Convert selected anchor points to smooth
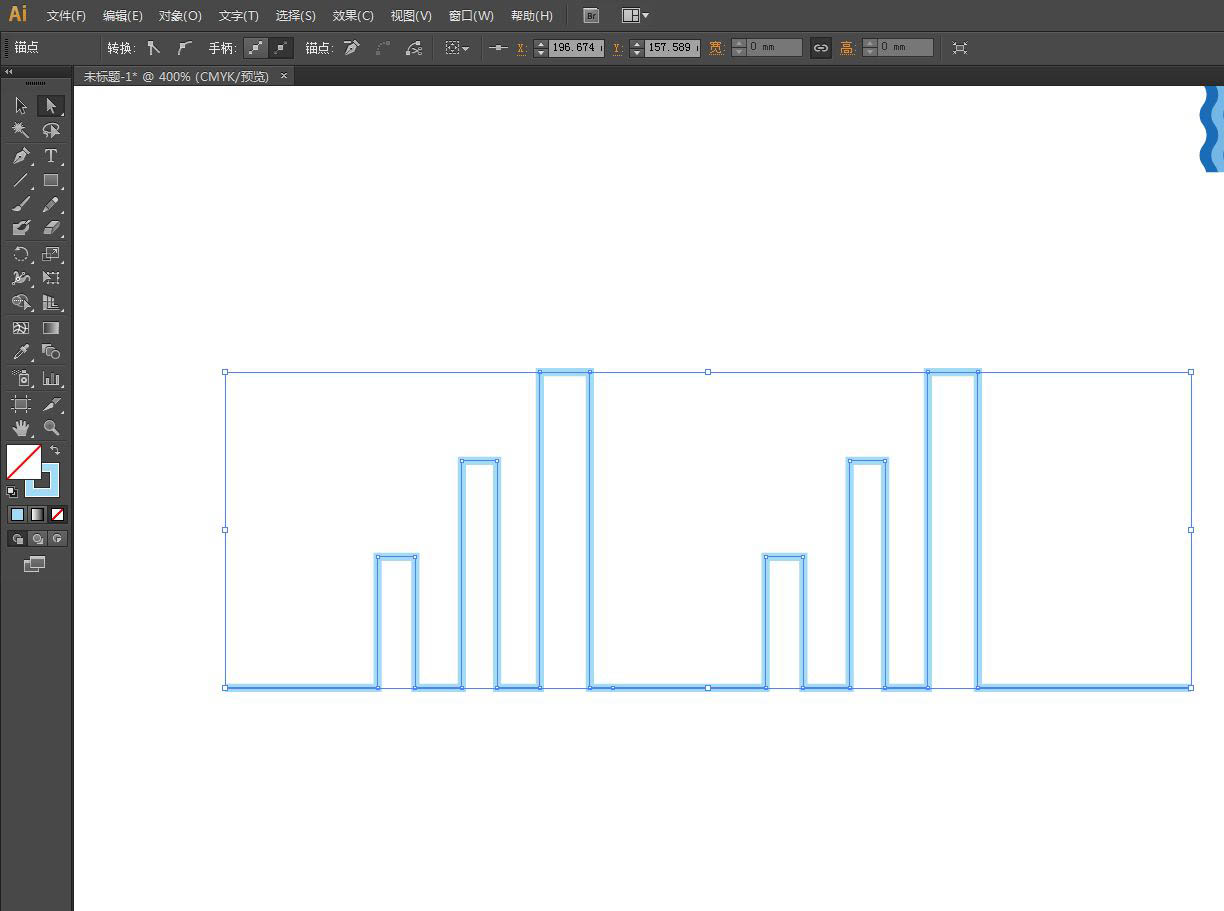1224x911 pixels. click(184, 48)
